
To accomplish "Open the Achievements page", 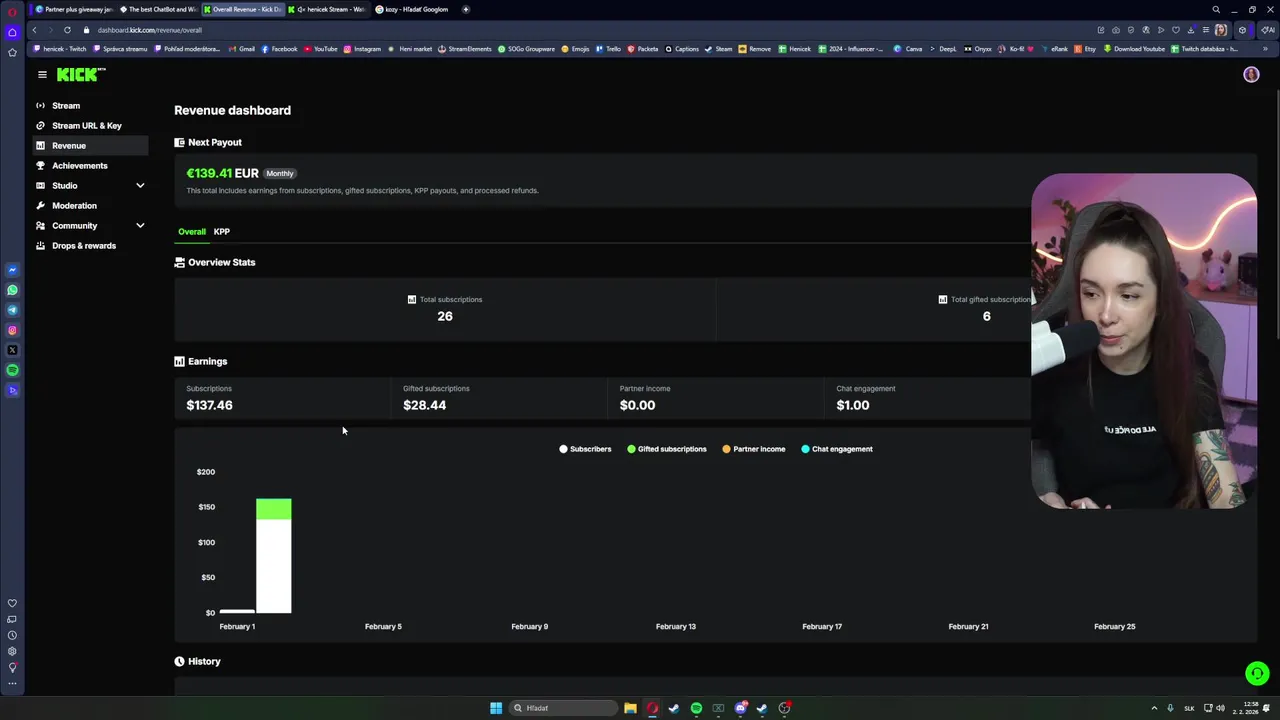I will pyautogui.click(x=79, y=165).
